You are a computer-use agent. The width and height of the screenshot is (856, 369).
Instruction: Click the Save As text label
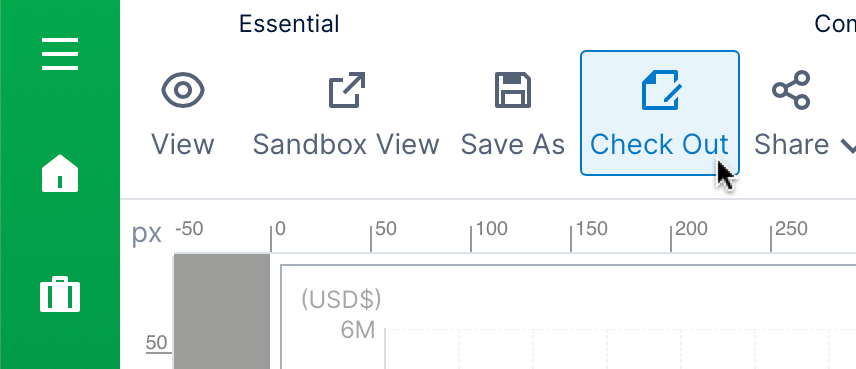coord(513,145)
